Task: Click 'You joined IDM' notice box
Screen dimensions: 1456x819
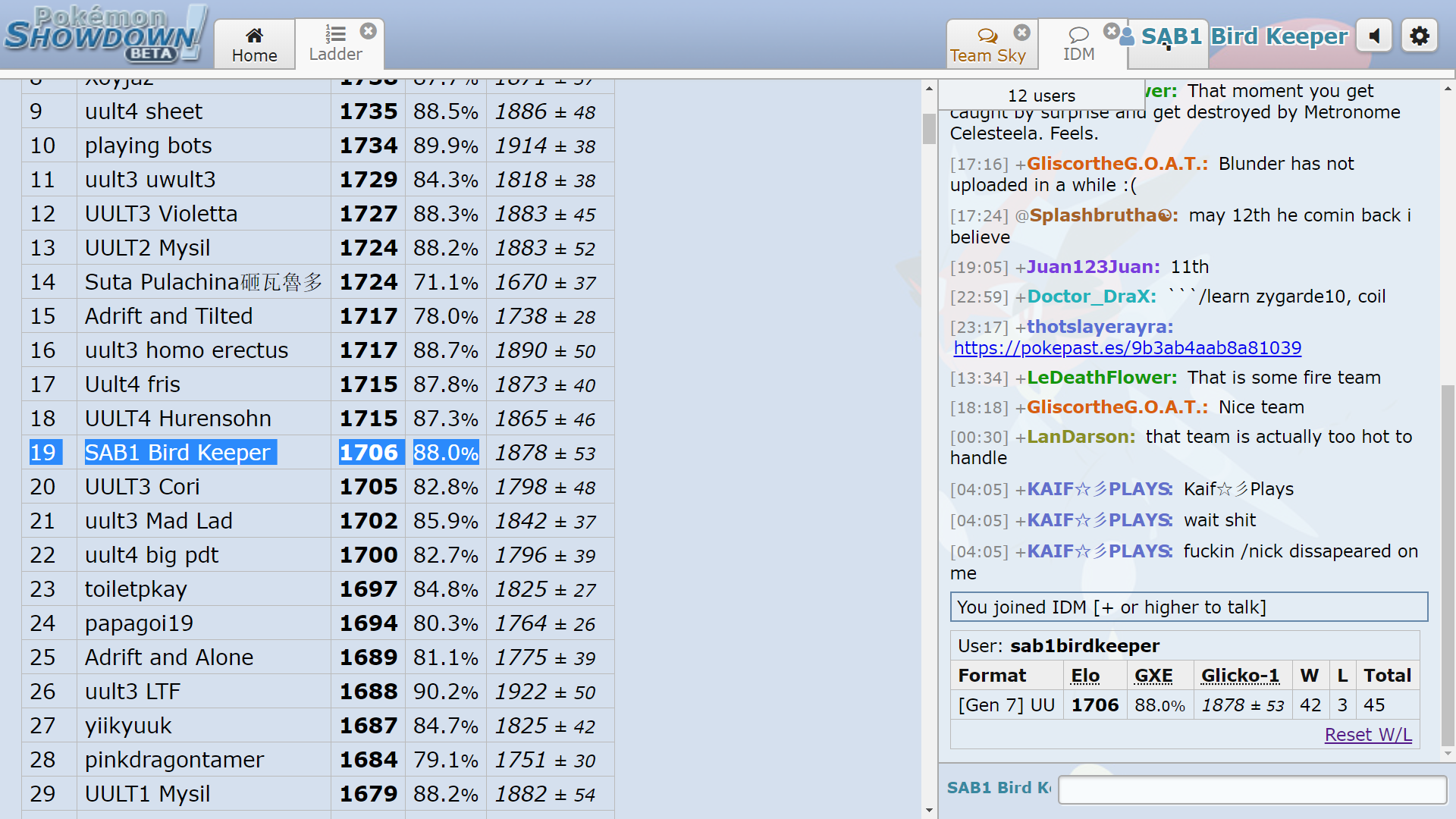Action: pos(1188,607)
